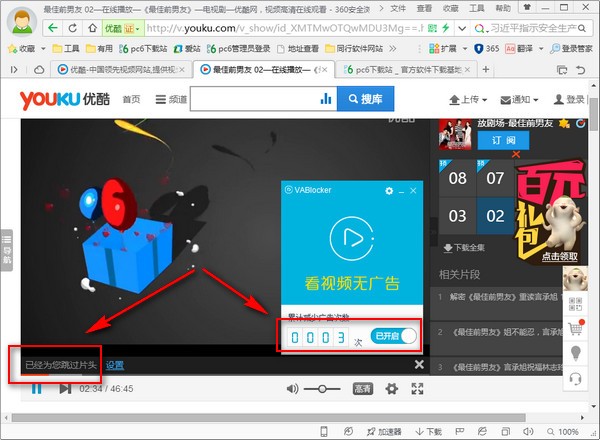This screenshot has width=600, height=440.
Task: Open the 文件 menu
Action: (398, 8)
